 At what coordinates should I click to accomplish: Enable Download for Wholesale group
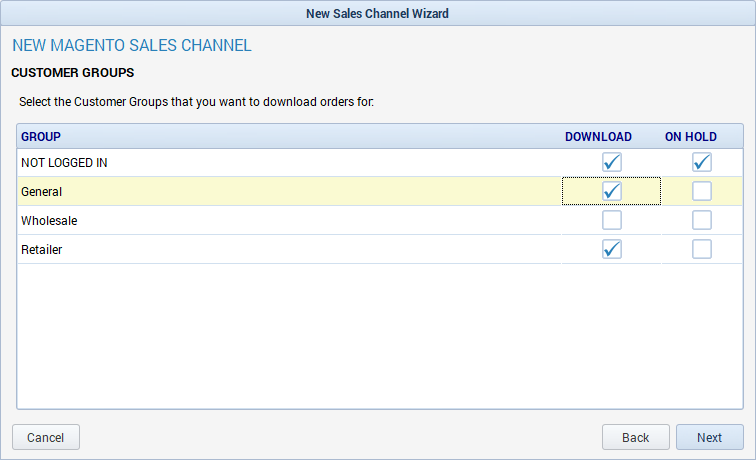611,220
